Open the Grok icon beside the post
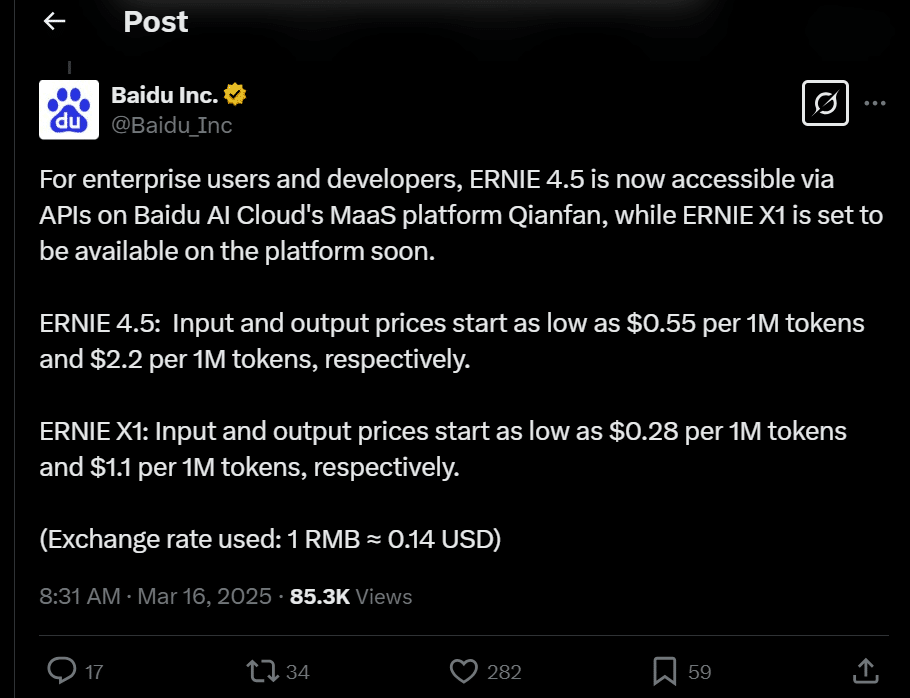 pyautogui.click(x=825, y=103)
